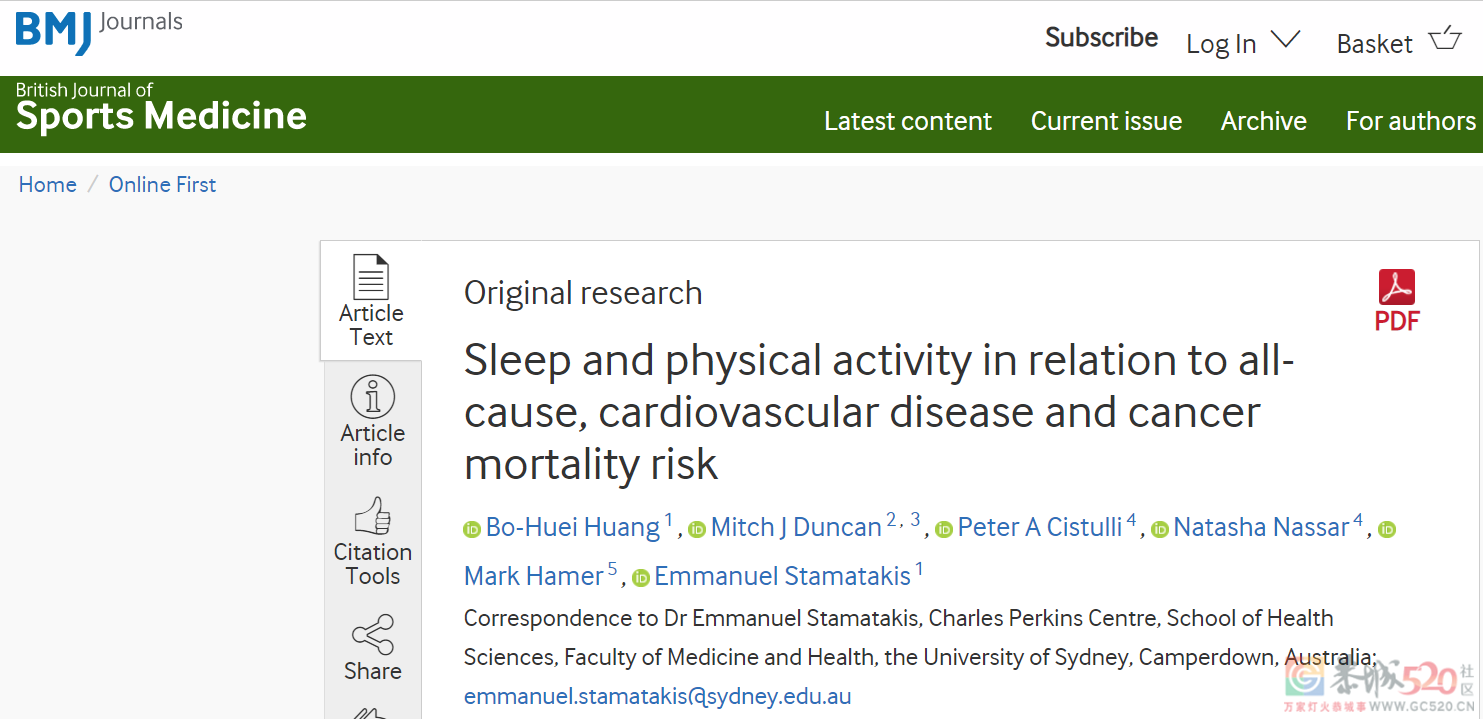
Task: Click the BMJ Journals logo
Action: (x=98, y=30)
